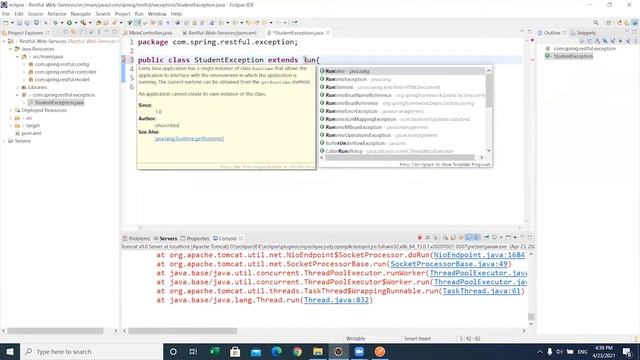This screenshot has height=360, width=640.
Task: Click the Back navigation arrow in toolbar
Action: tap(264, 23)
